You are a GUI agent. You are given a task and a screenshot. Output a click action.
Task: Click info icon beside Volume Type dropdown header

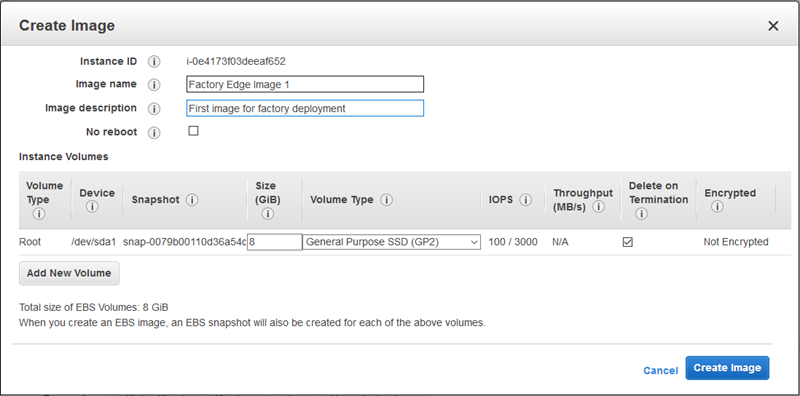coord(386,200)
